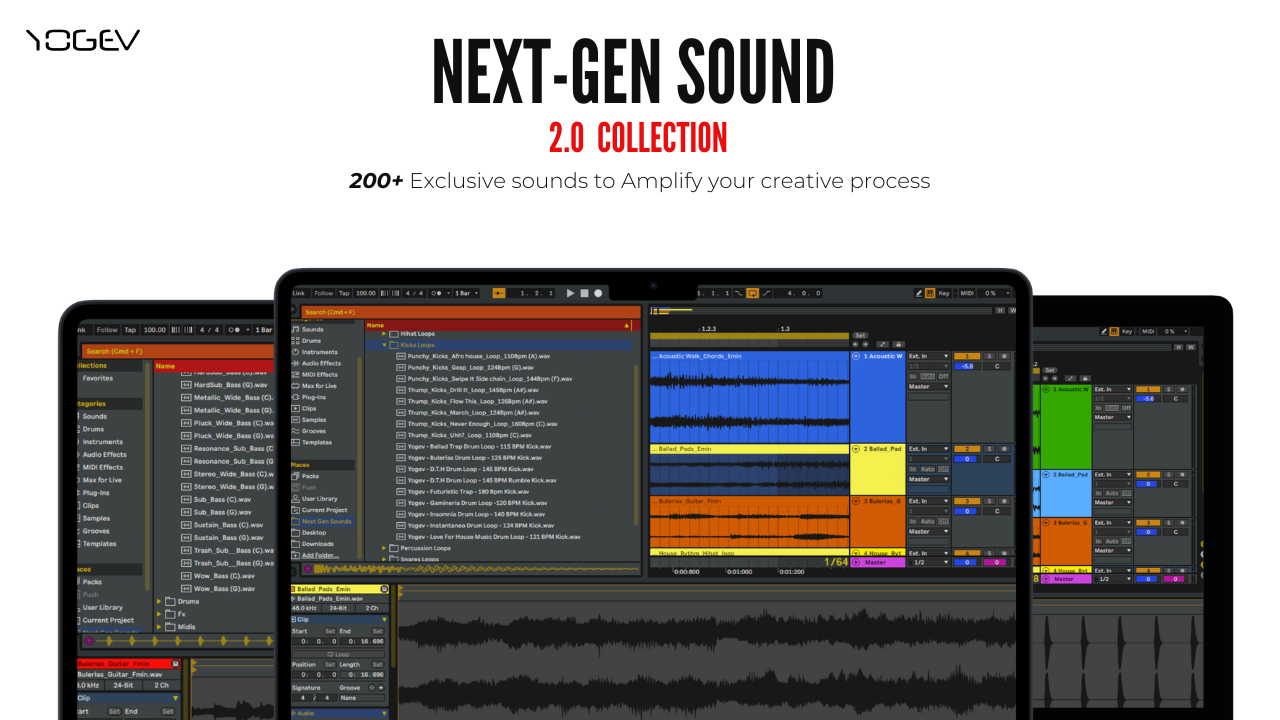Viewport: 1280px width, 720px height.
Task: Select Favorites in the left window browser
Action: coord(98,378)
